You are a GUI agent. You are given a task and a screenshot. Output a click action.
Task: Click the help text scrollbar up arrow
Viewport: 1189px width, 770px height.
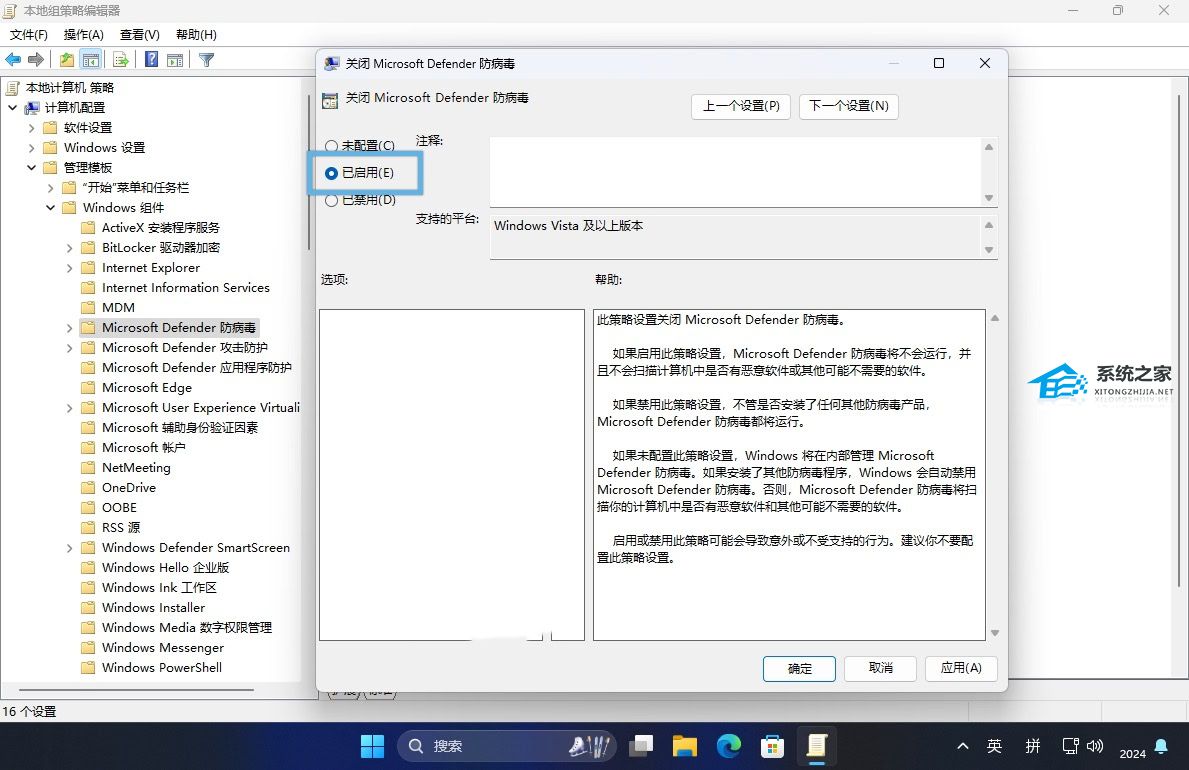pos(995,318)
